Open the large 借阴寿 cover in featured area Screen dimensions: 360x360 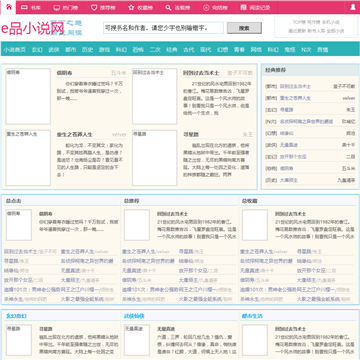tap(28, 96)
